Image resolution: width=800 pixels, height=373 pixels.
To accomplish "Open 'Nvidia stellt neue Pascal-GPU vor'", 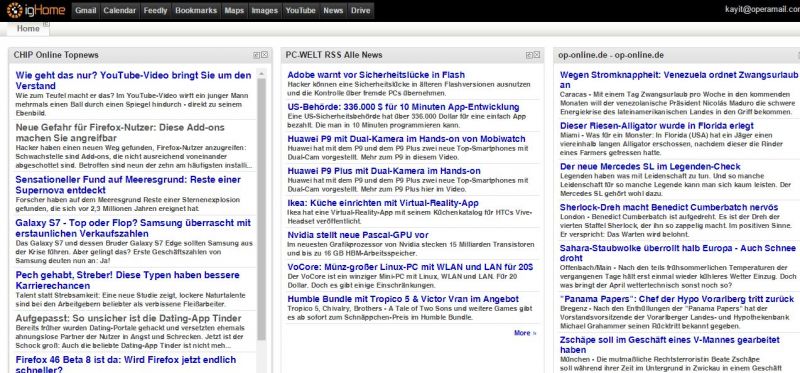I will point(358,235).
